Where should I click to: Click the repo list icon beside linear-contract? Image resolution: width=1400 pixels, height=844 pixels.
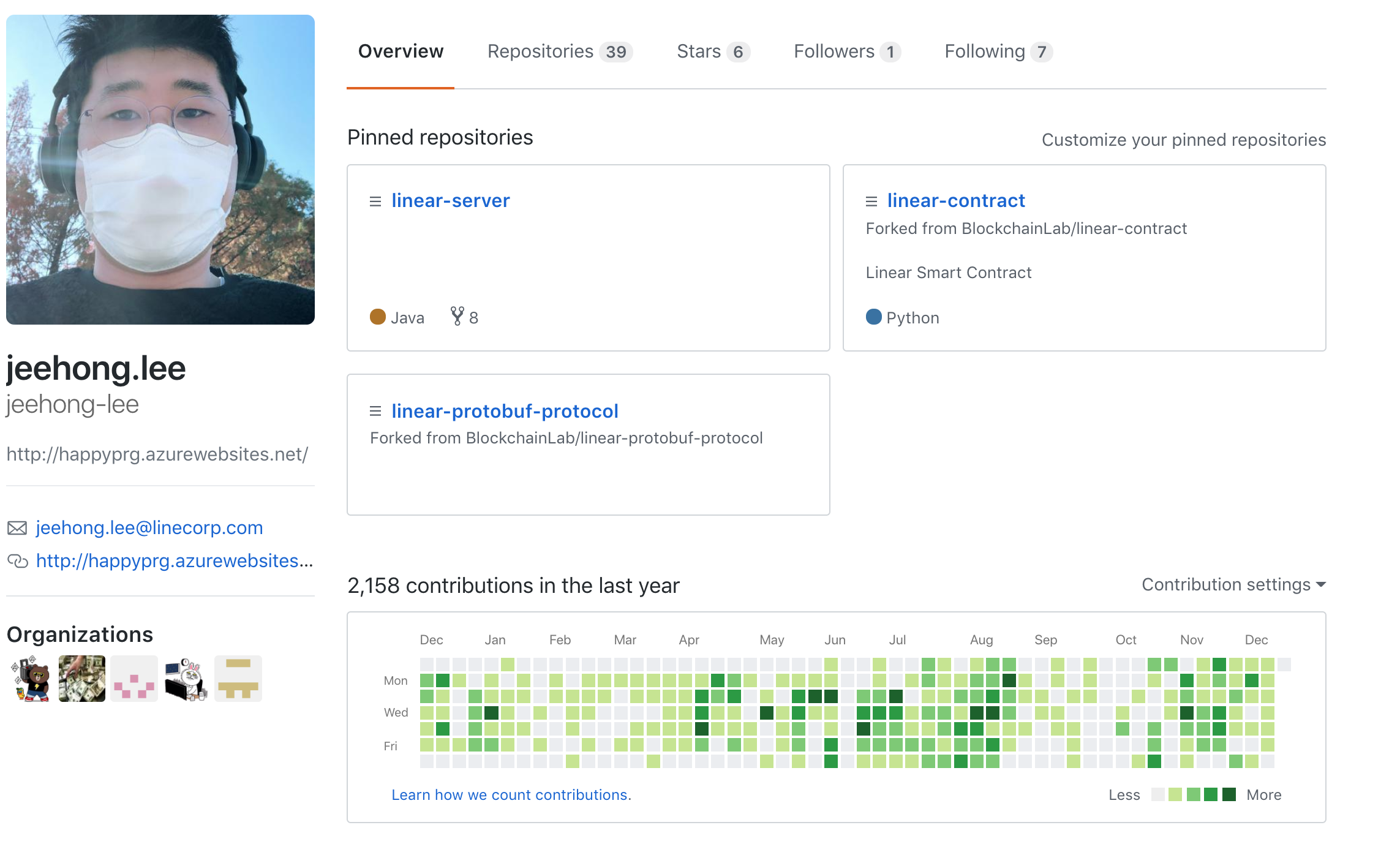[872, 201]
